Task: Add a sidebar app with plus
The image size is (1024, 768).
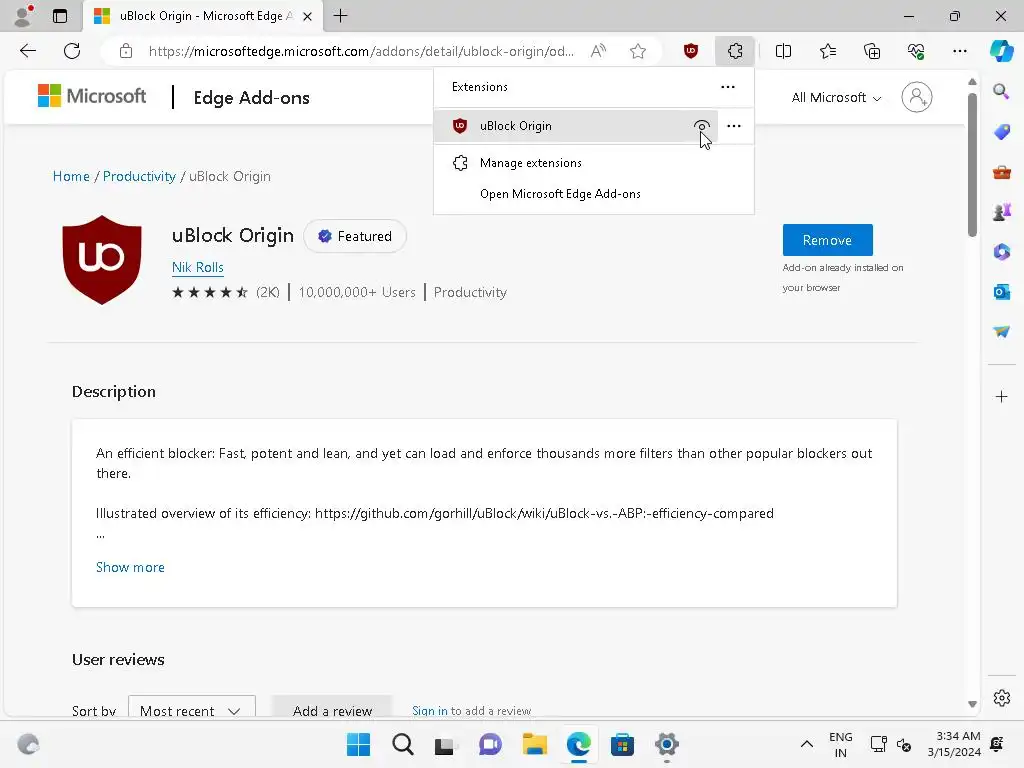Action: click(1001, 396)
